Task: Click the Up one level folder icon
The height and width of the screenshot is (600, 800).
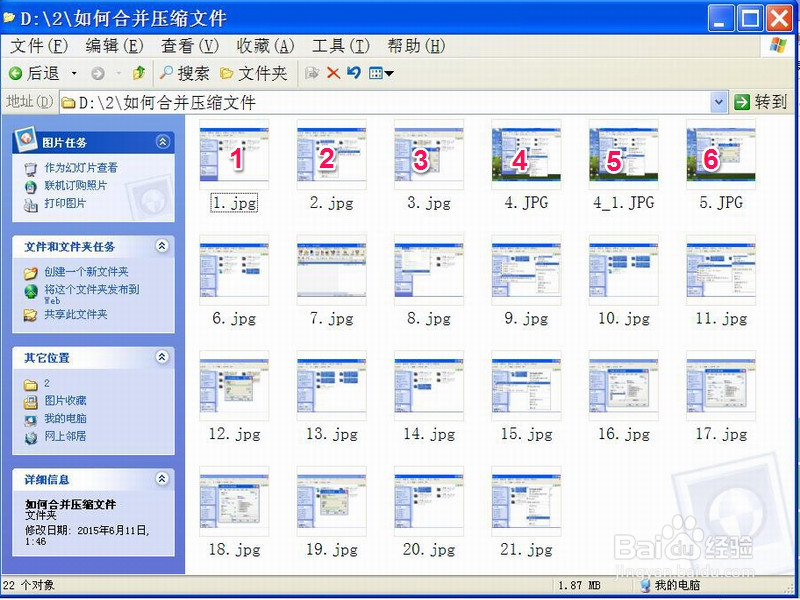Action: pyautogui.click(x=140, y=74)
